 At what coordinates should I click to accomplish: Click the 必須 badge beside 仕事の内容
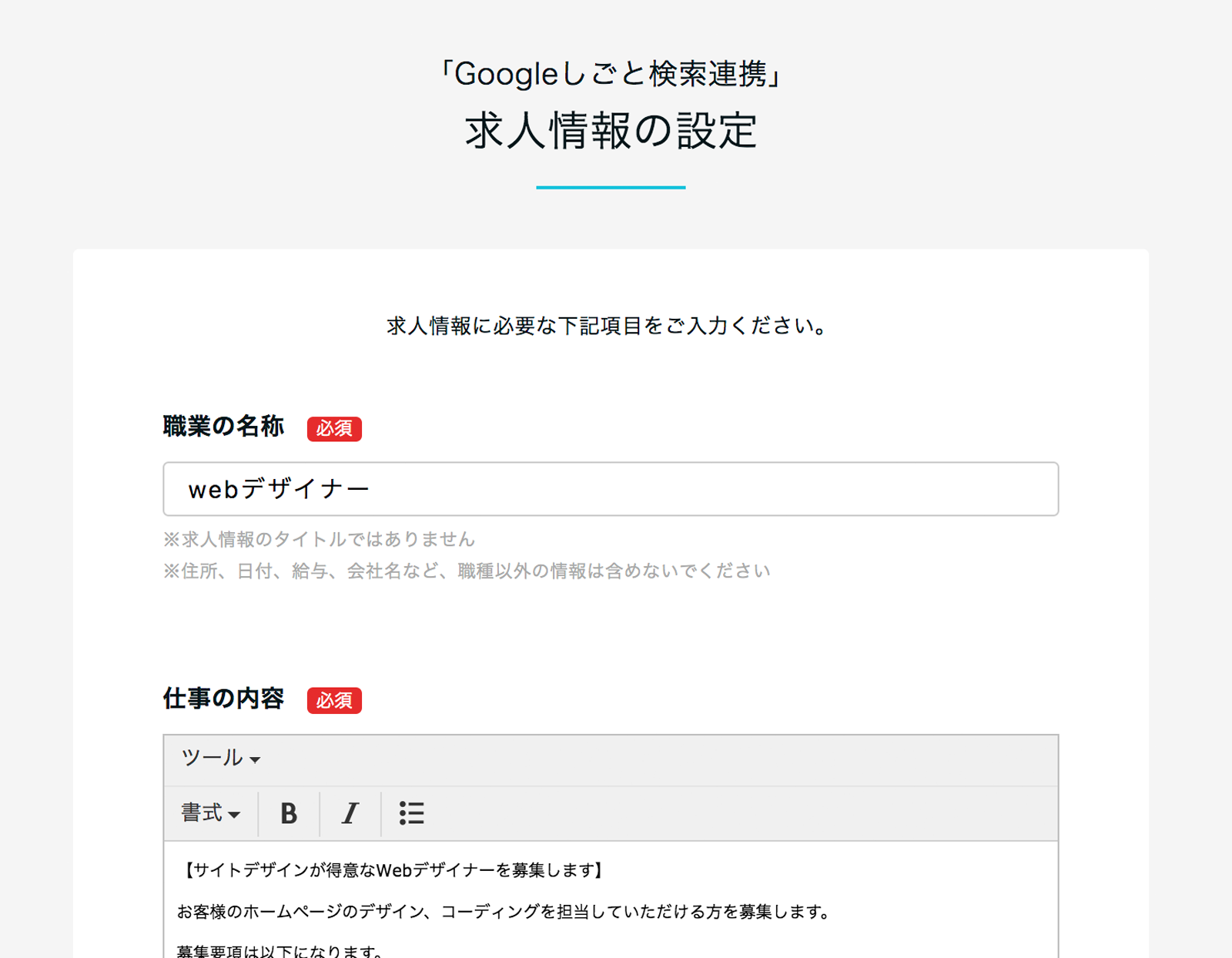tap(334, 701)
